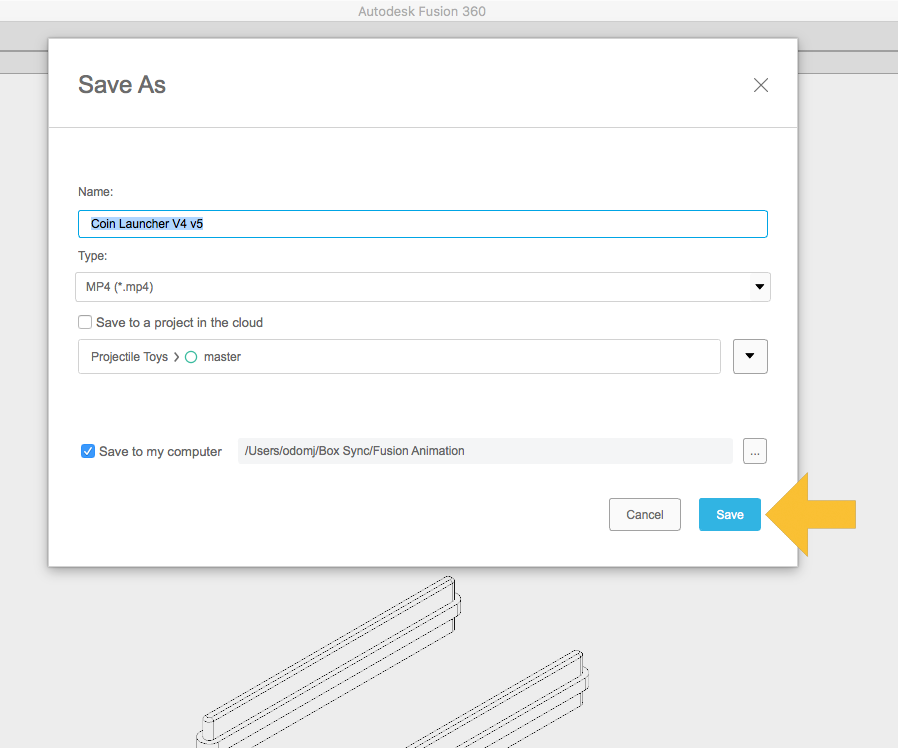
Task: Open the MP4 file type dropdown
Action: click(422, 287)
